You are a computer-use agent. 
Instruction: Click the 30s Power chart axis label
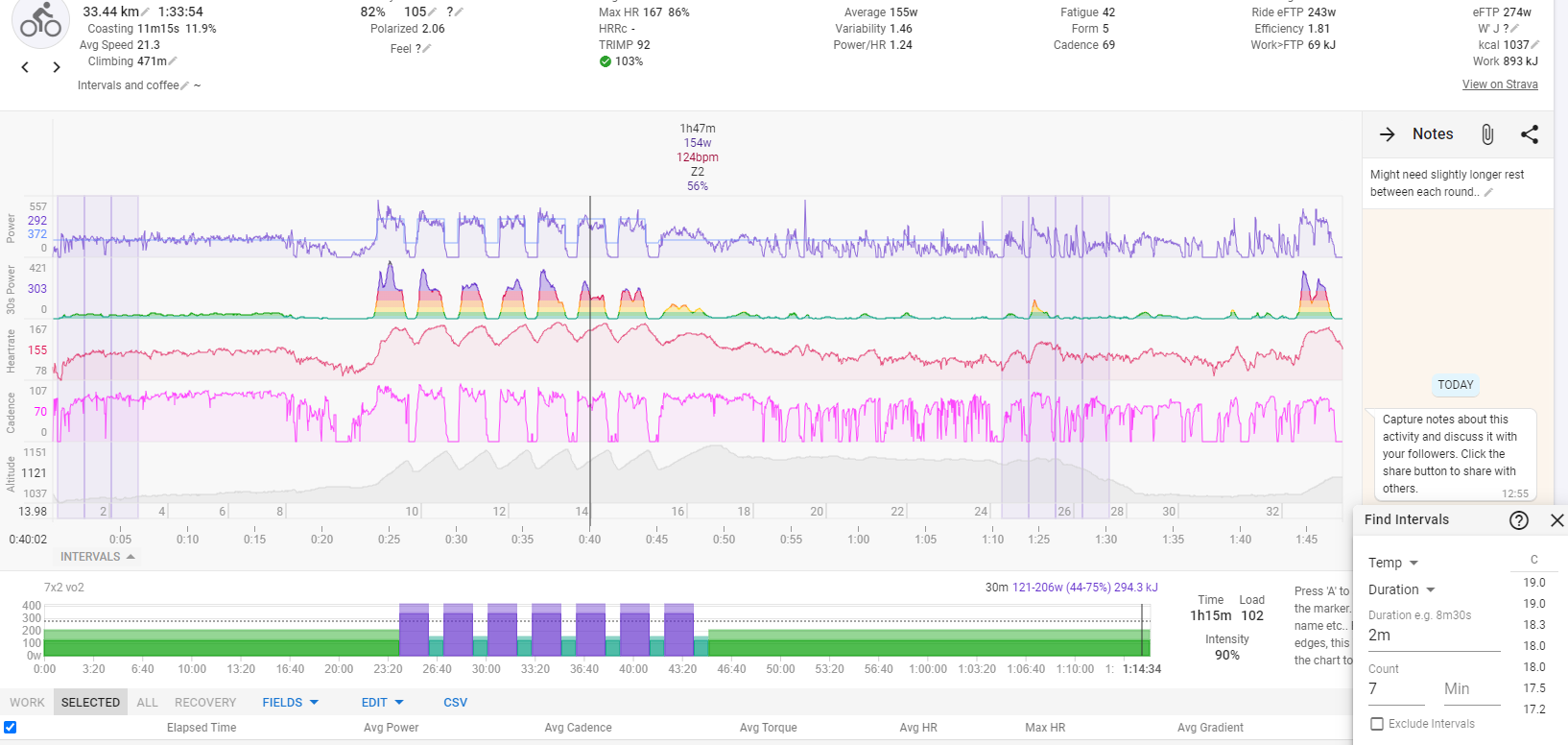tap(12, 290)
